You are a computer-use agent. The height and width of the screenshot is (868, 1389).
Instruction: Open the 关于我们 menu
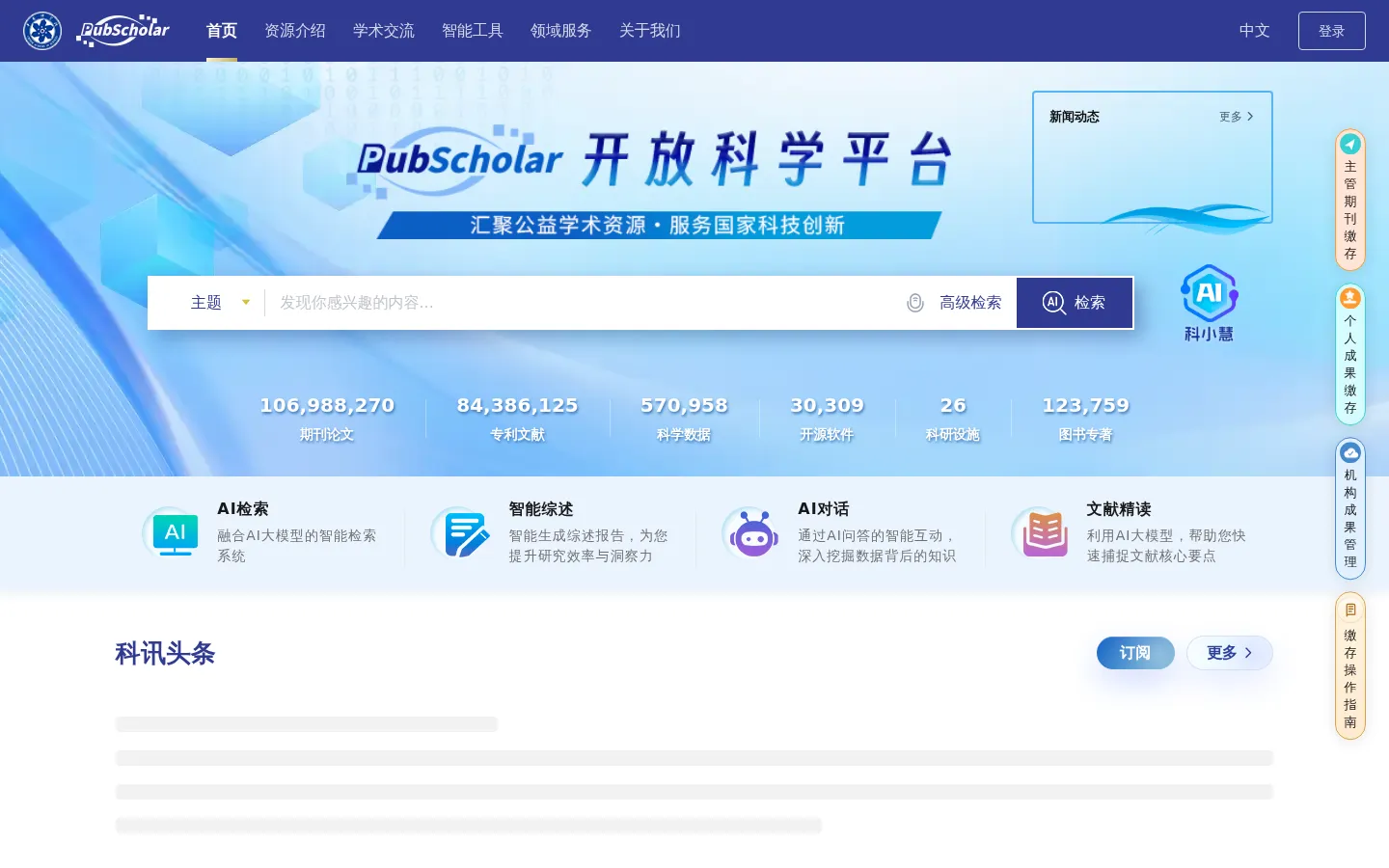650,31
